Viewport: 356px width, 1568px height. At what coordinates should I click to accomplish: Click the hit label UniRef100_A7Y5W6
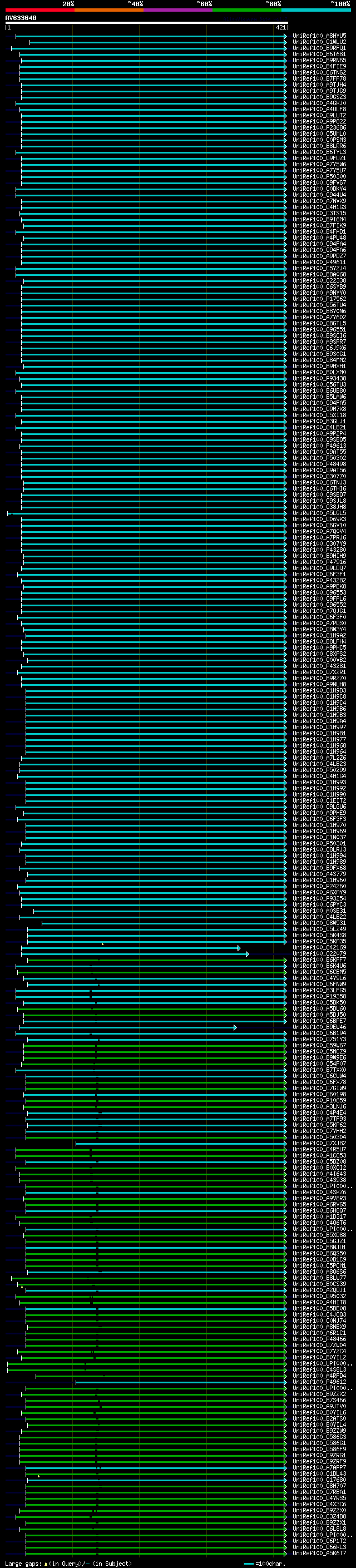coord(319,164)
